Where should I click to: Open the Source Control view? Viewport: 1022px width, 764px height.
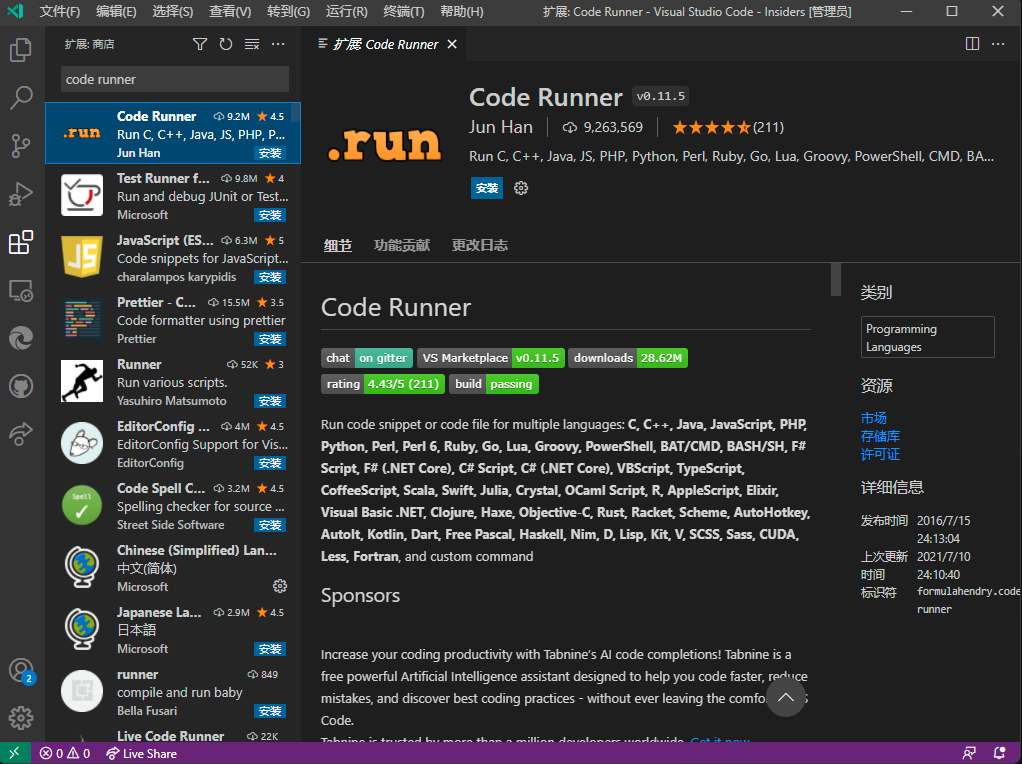click(x=21, y=146)
